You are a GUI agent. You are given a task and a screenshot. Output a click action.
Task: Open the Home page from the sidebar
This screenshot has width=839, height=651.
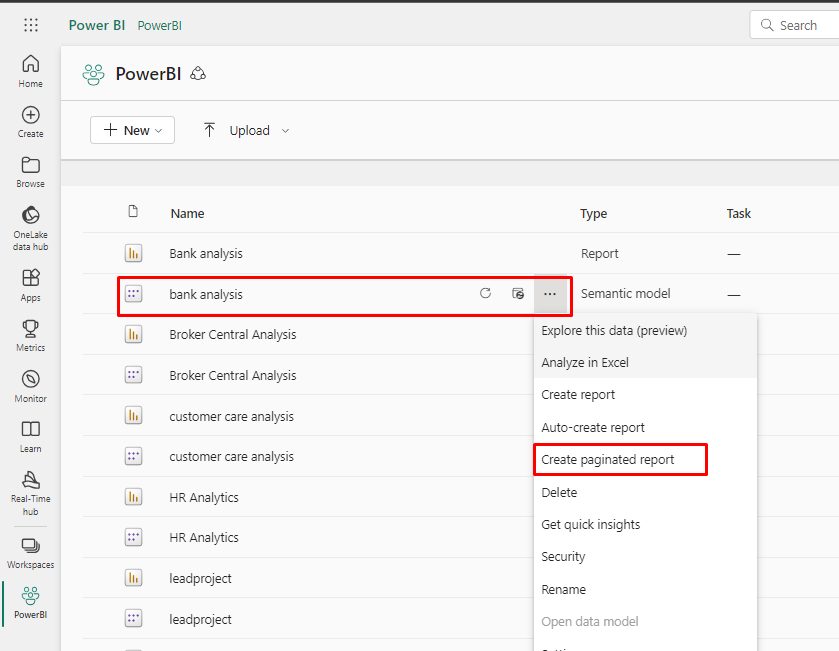pos(30,68)
